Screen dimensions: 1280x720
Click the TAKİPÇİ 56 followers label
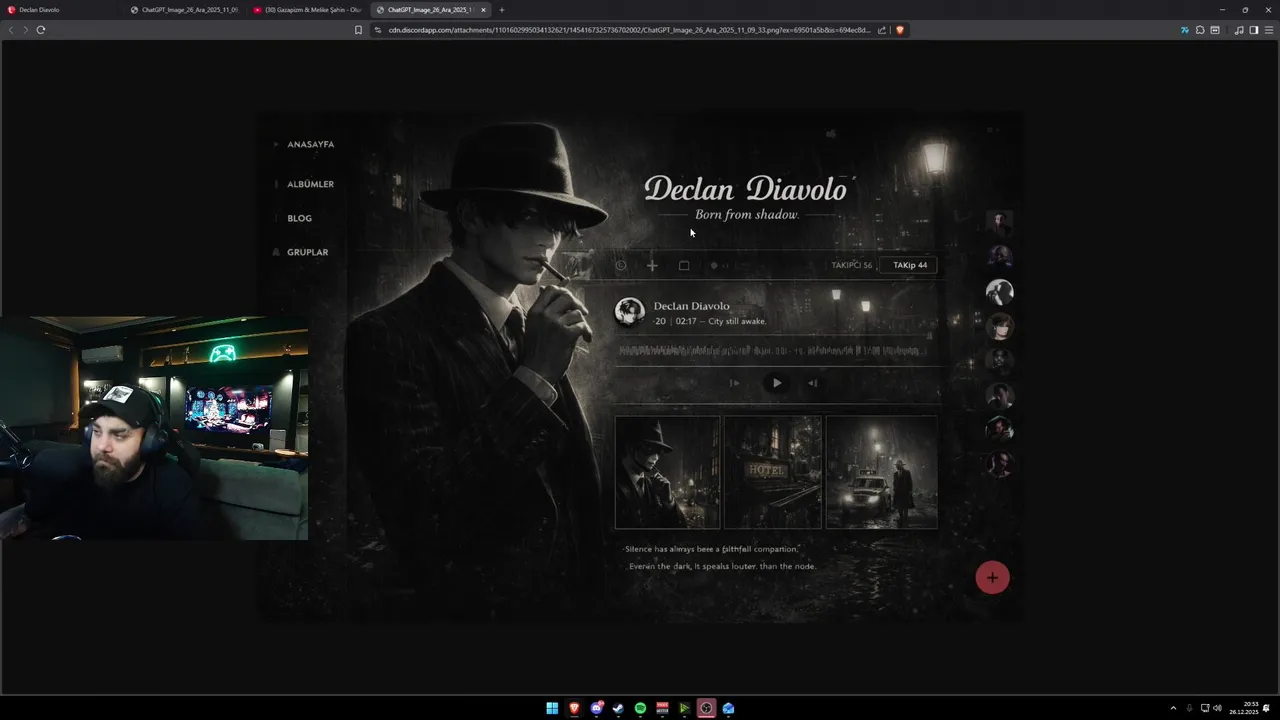[x=852, y=265]
